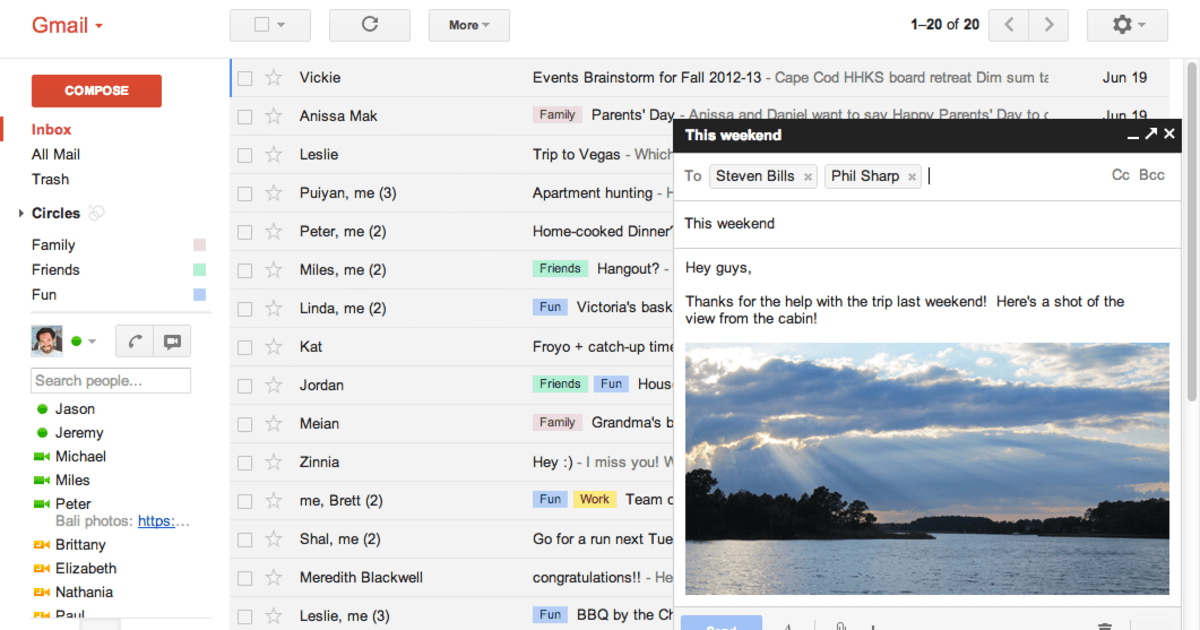Open the Family label in sidebar
1200x630 pixels.
click(x=53, y=245)
